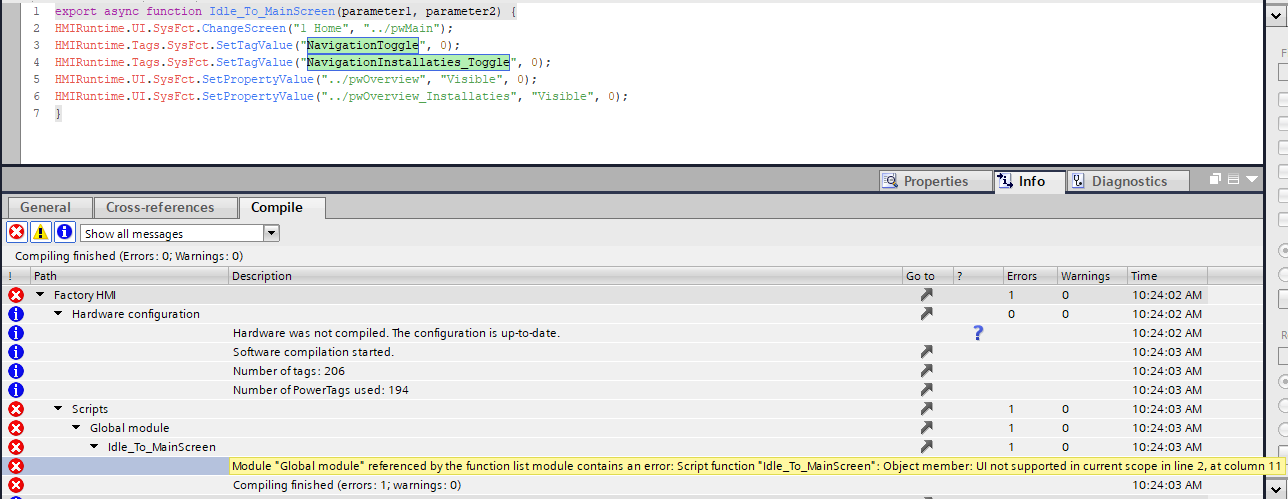Screen dimensions: 1288x499
Task: Toggle the information messages filter button
Action: click(x=64, y=233)
